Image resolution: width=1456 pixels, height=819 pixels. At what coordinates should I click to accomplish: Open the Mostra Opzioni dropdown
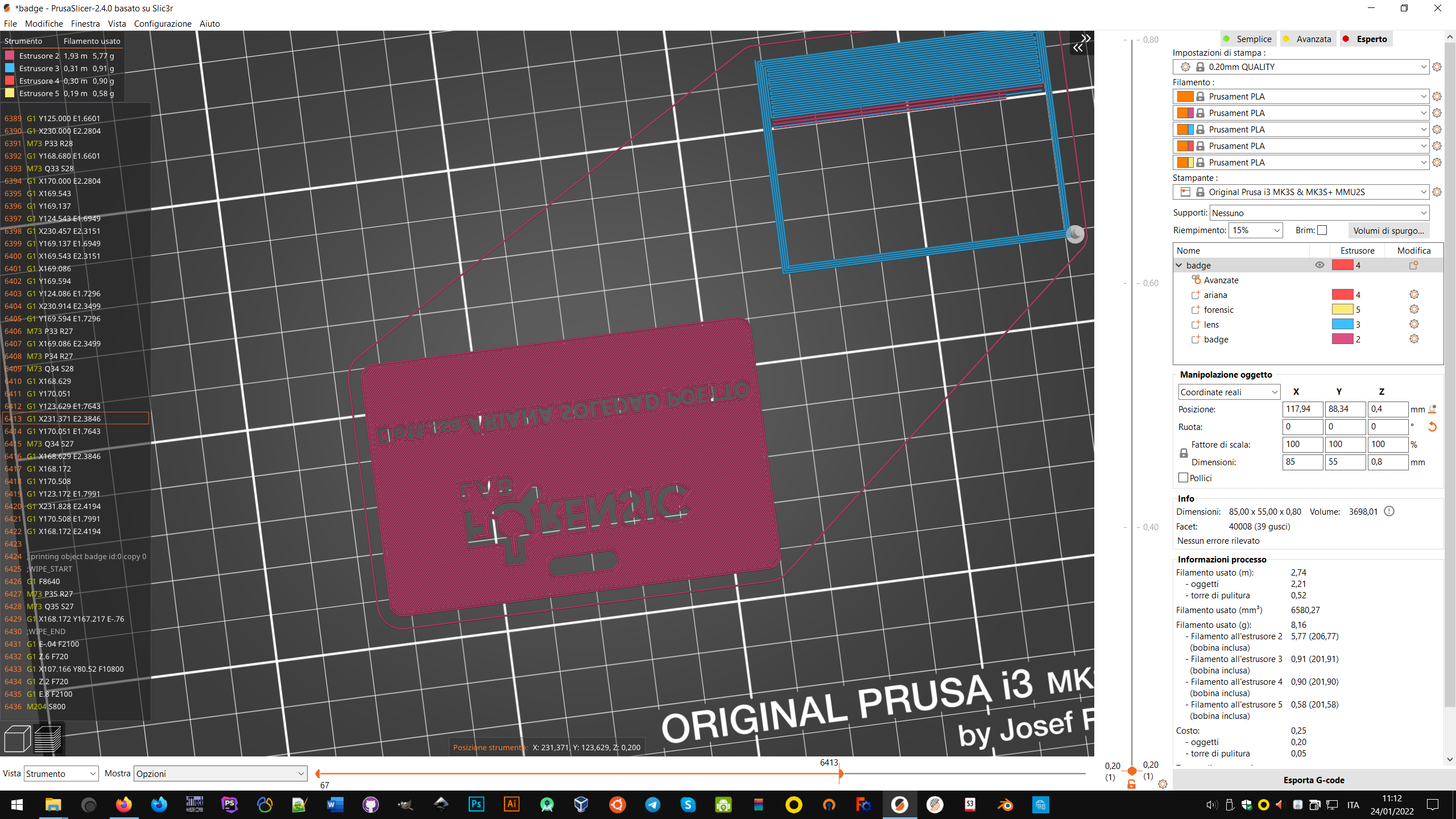[220, 773]
